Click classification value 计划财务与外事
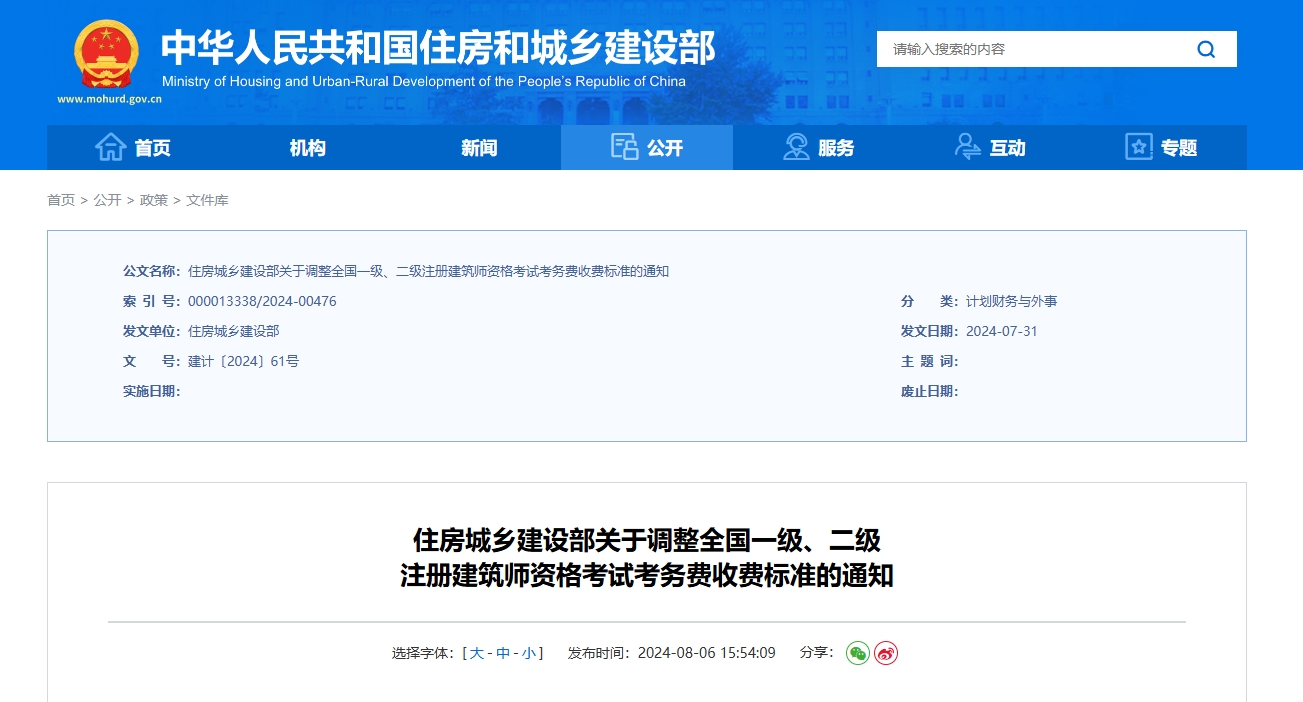Viewport: 1303px width, 702px height. pyautogui.click(x=1011, y=301)
